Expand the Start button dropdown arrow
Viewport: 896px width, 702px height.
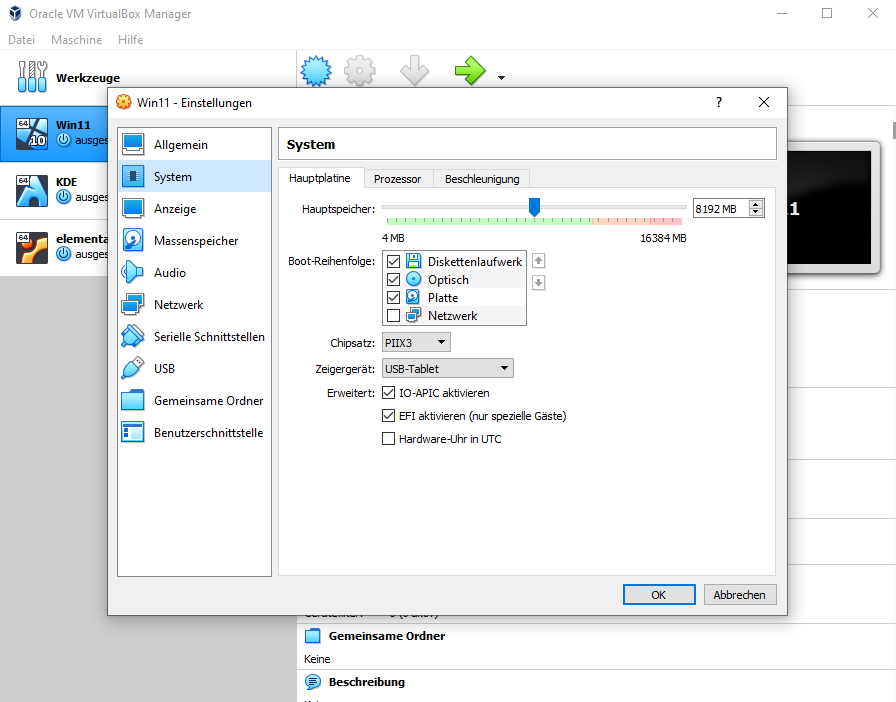(x=501, y=78)
